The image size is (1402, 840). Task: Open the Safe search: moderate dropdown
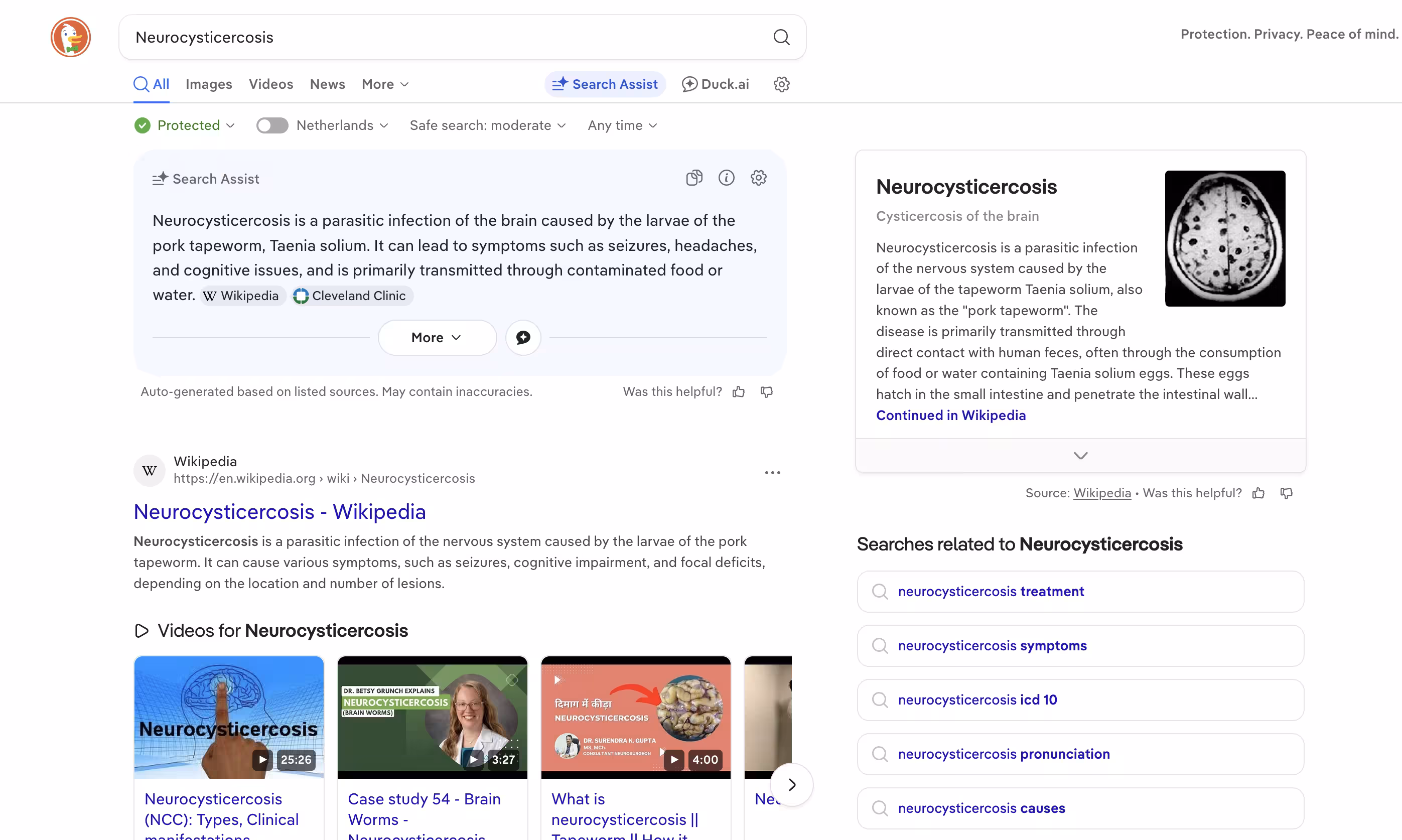[487, 125]
